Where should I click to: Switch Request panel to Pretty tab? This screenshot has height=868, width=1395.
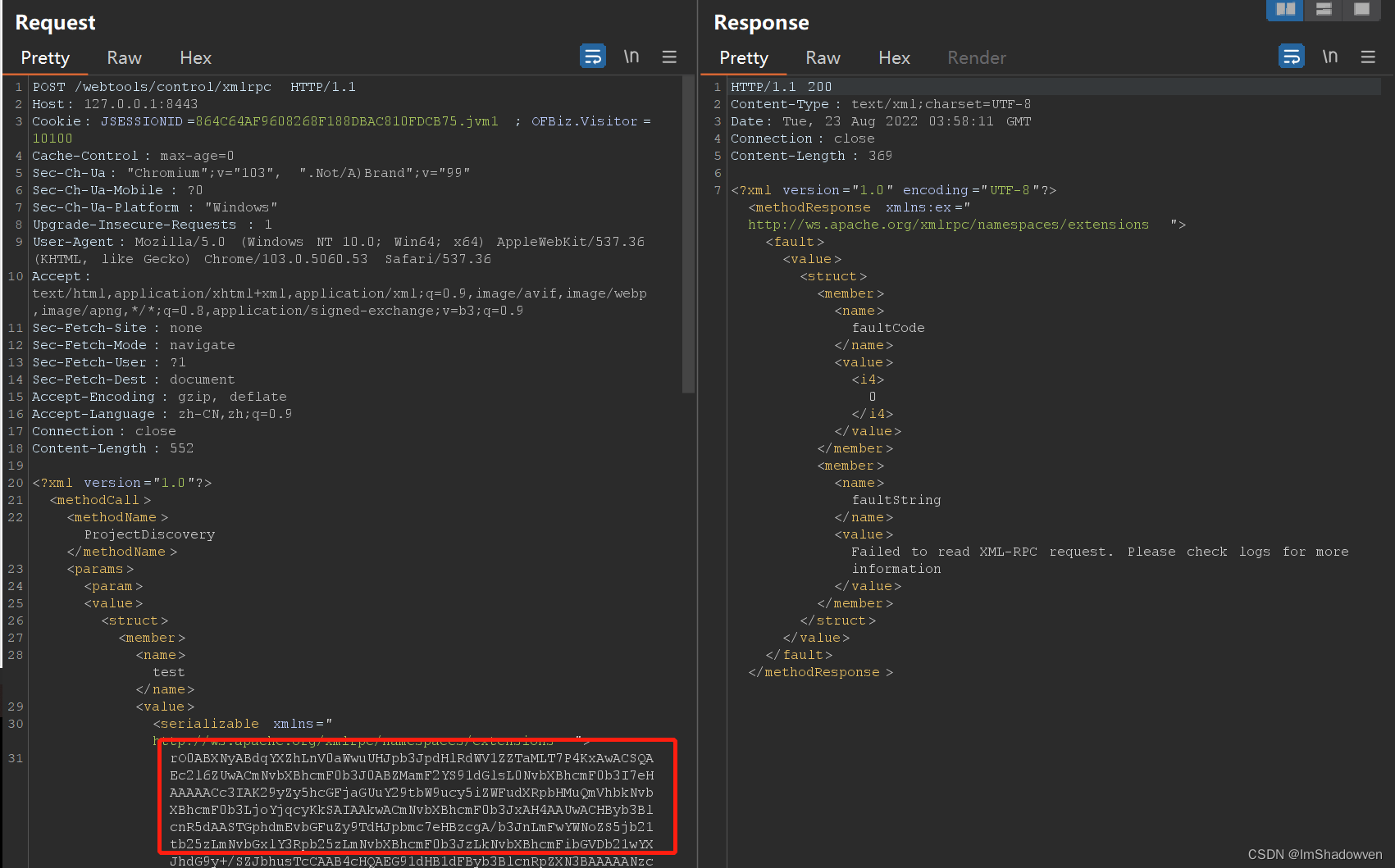pyautogui.click(x=45, y=58)
